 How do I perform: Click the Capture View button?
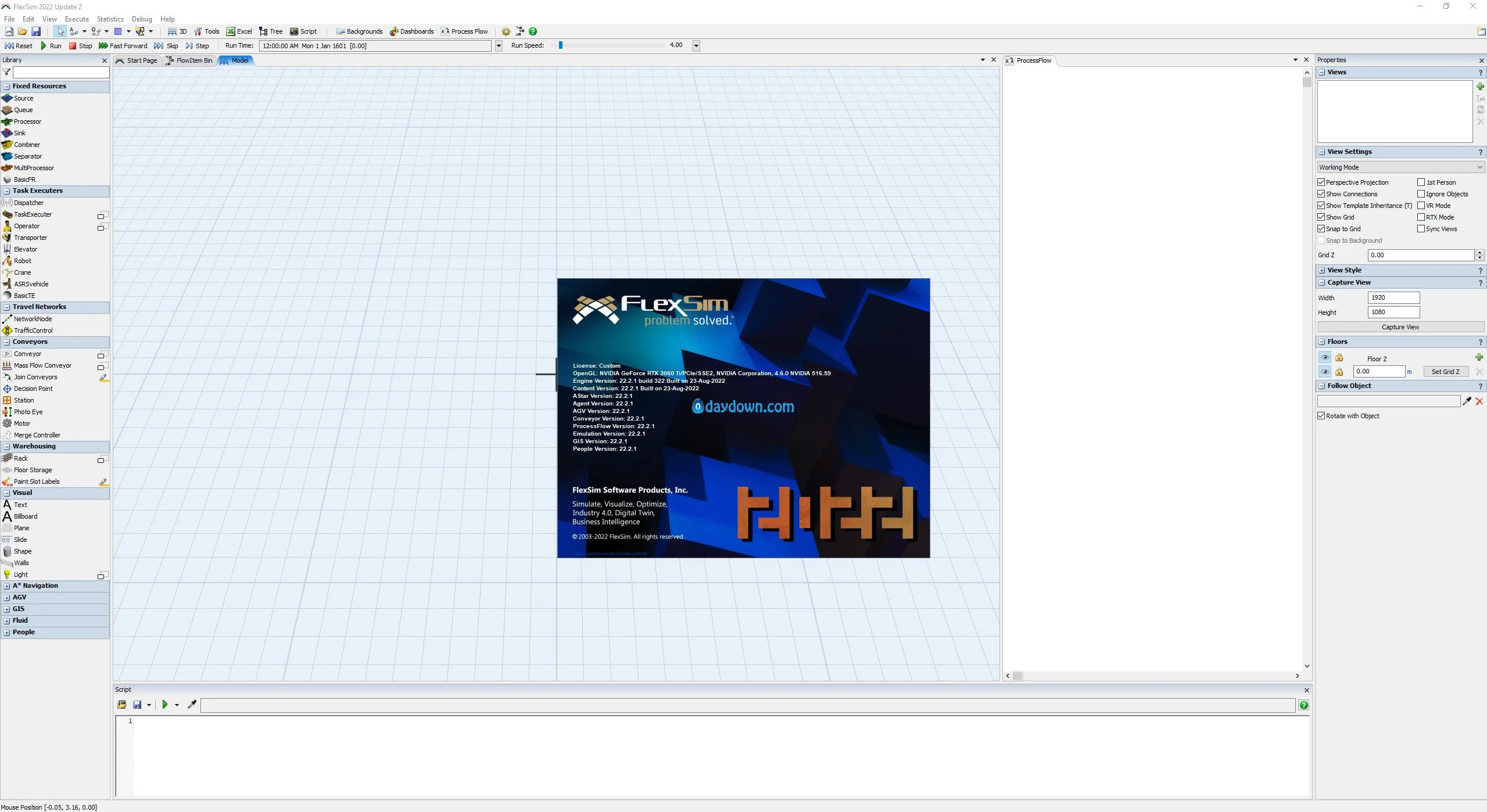(1400, 327)
